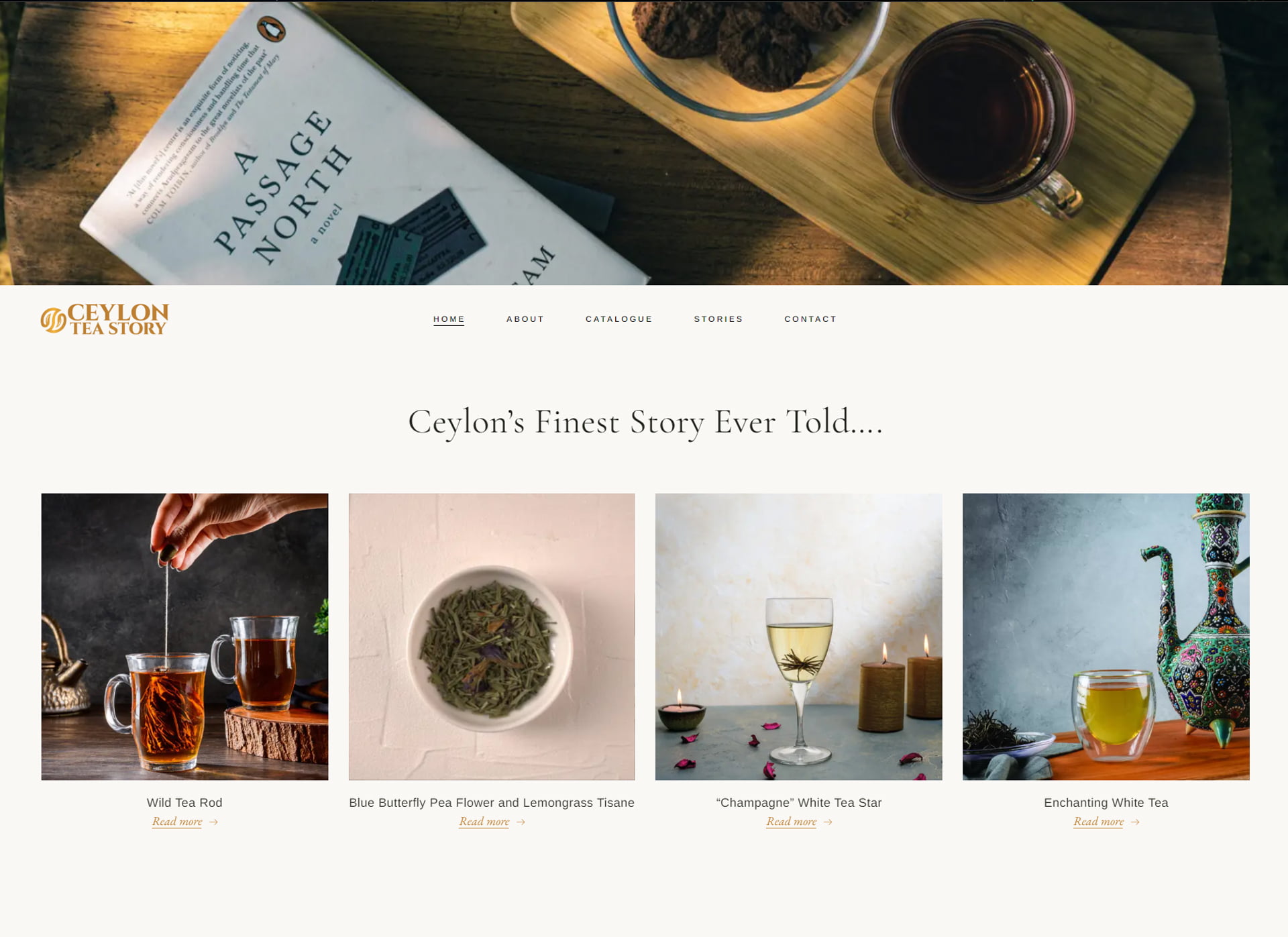This screenshot has width=1288, height=937.
Task: Click the Wild Tea Rod title
Action: pos(184,803)
